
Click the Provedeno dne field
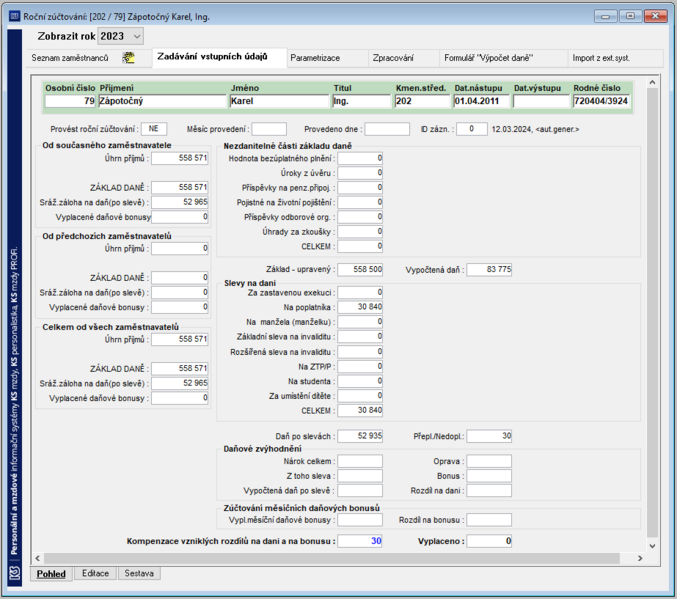coord(387,129)
